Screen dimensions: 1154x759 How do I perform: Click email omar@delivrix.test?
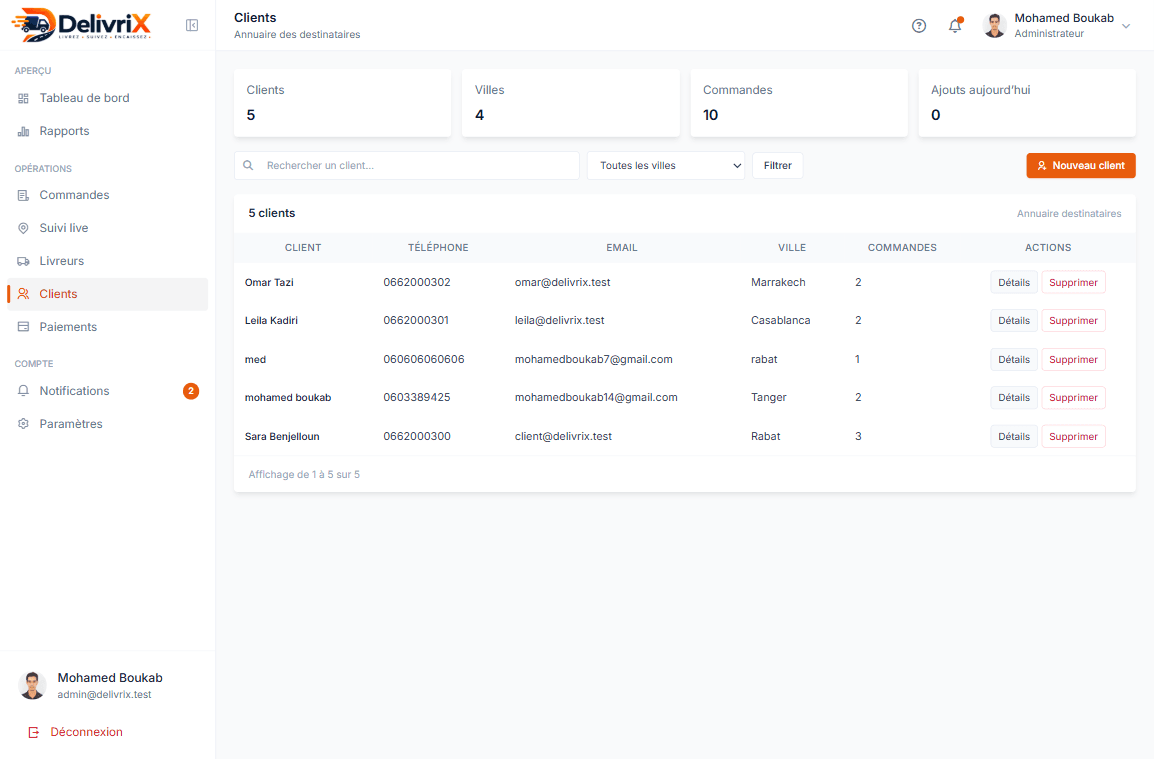tap(562, 283)
